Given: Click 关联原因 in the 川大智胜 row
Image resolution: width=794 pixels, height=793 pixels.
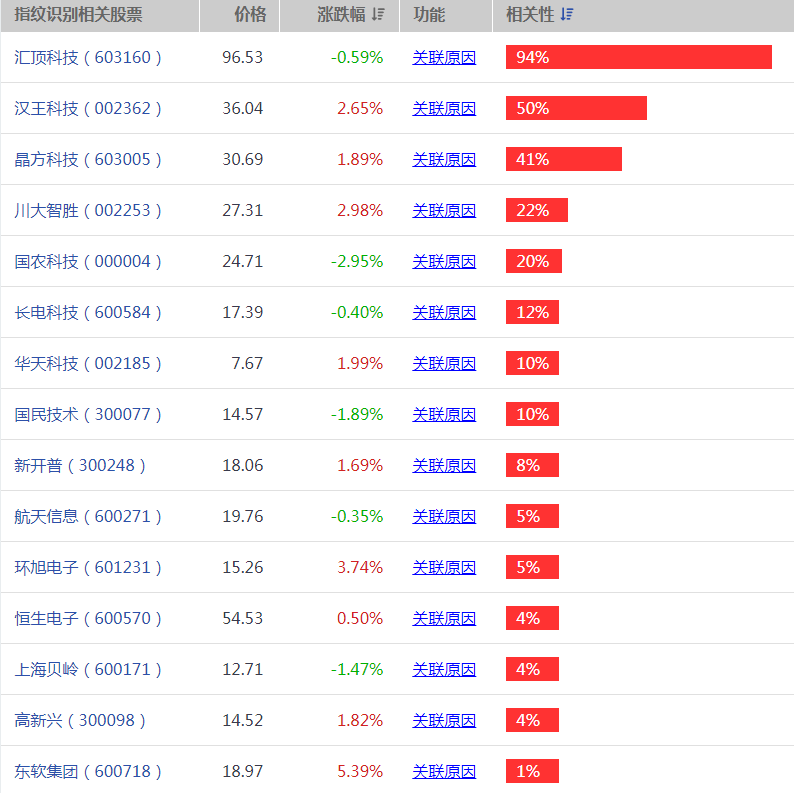Looking at the screenshot, I should click(444, 211).
